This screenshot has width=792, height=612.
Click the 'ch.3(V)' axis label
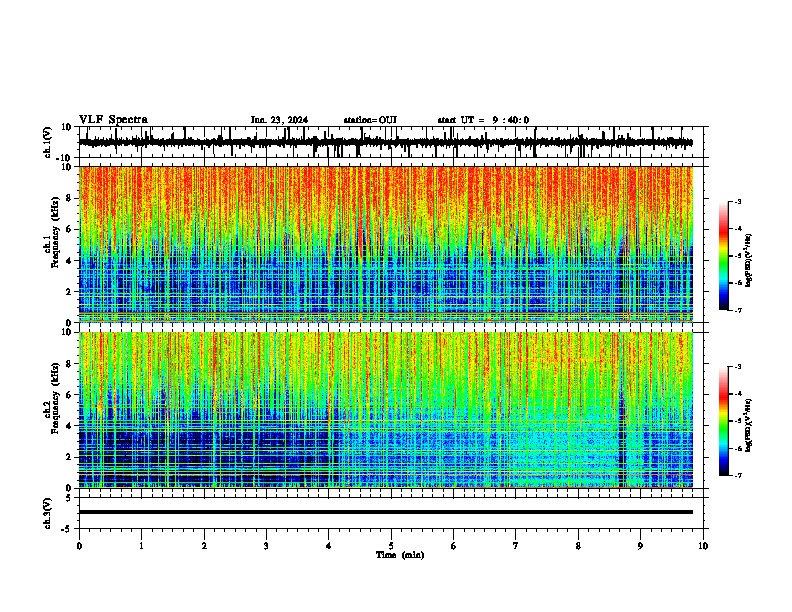coord(48,513)
